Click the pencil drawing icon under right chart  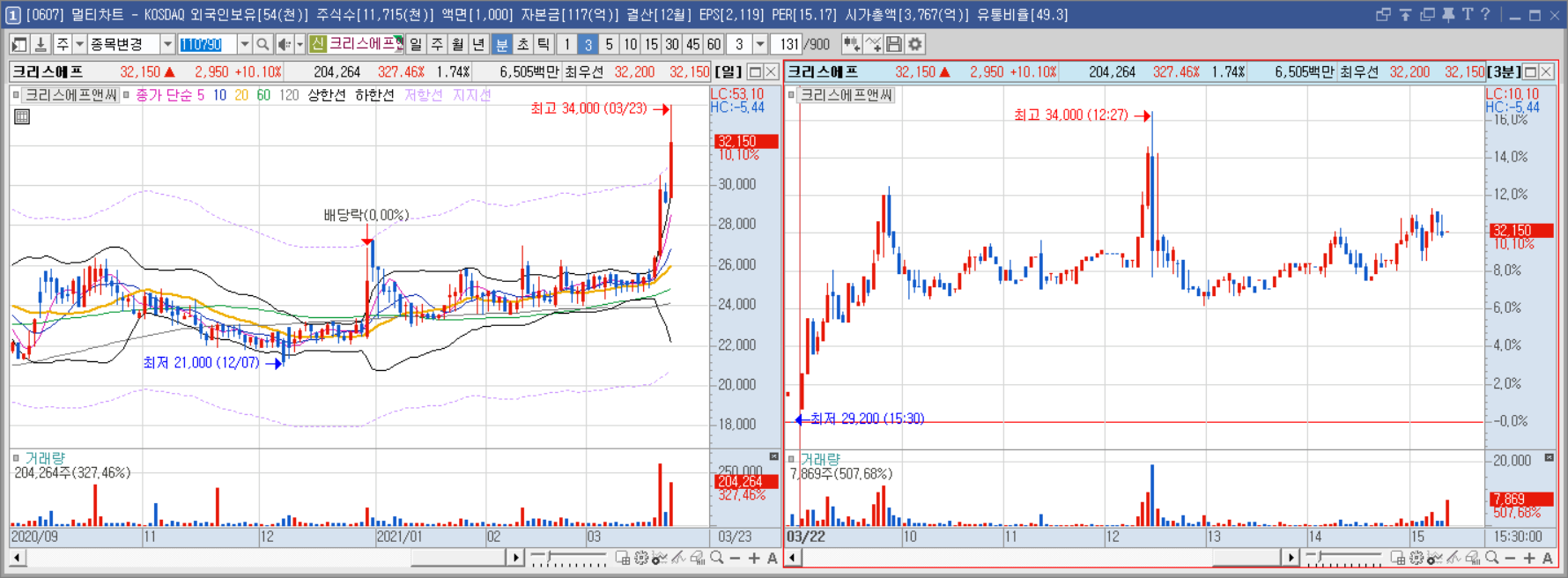1453,558
